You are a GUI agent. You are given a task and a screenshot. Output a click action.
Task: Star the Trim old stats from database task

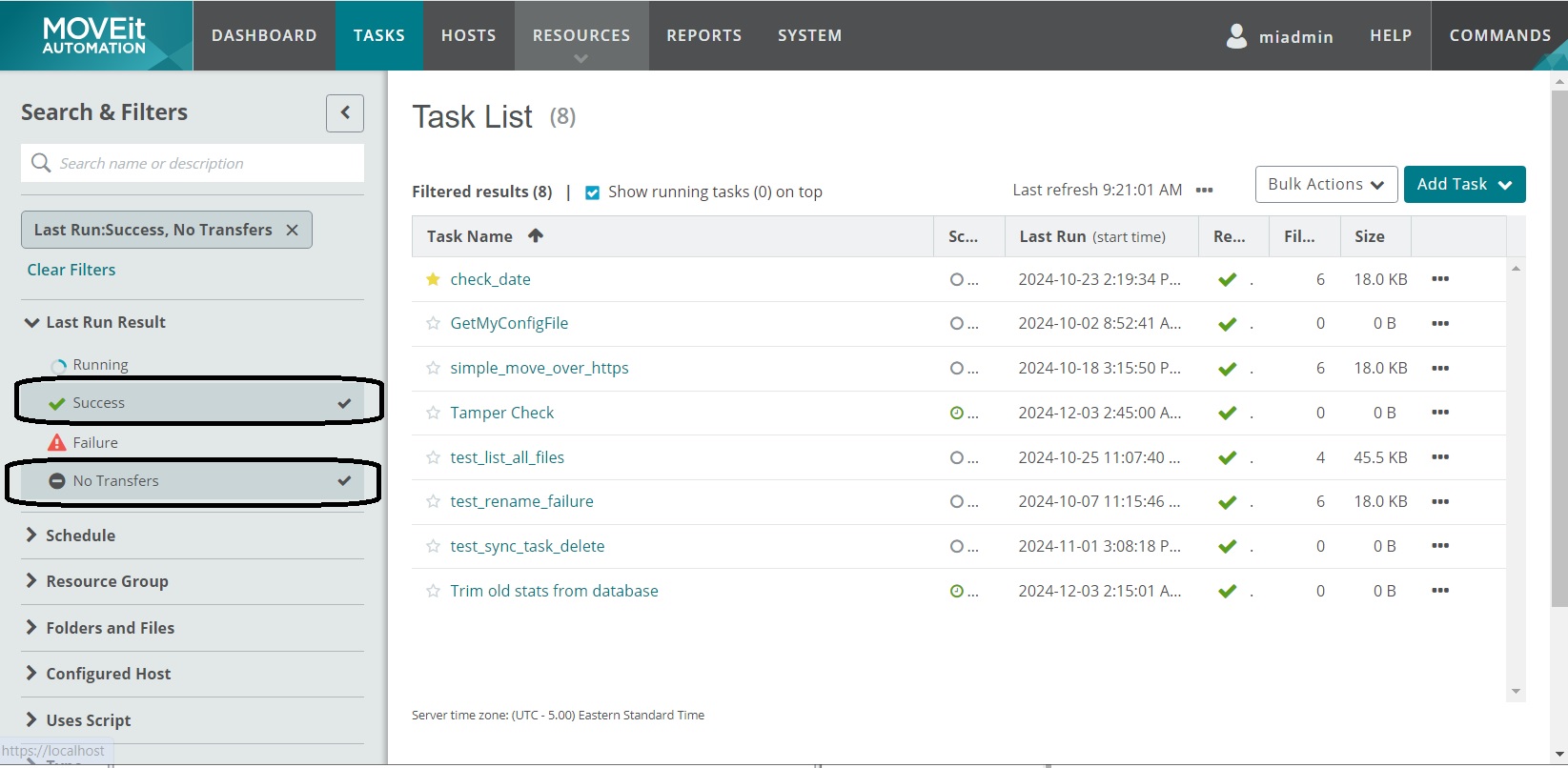(x=433, y=591)
